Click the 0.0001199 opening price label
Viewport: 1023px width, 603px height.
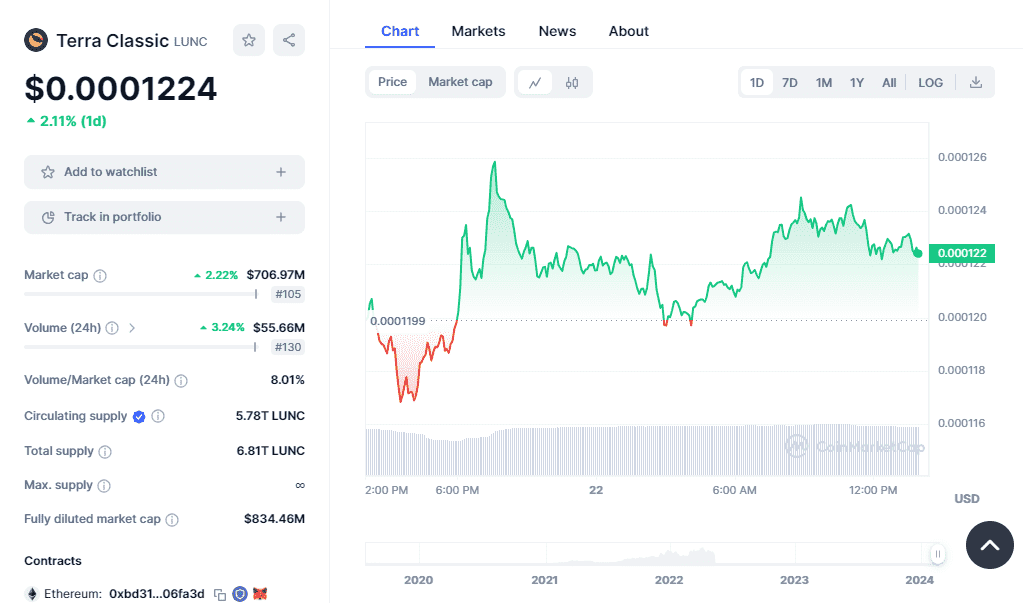tap(397, 321)
